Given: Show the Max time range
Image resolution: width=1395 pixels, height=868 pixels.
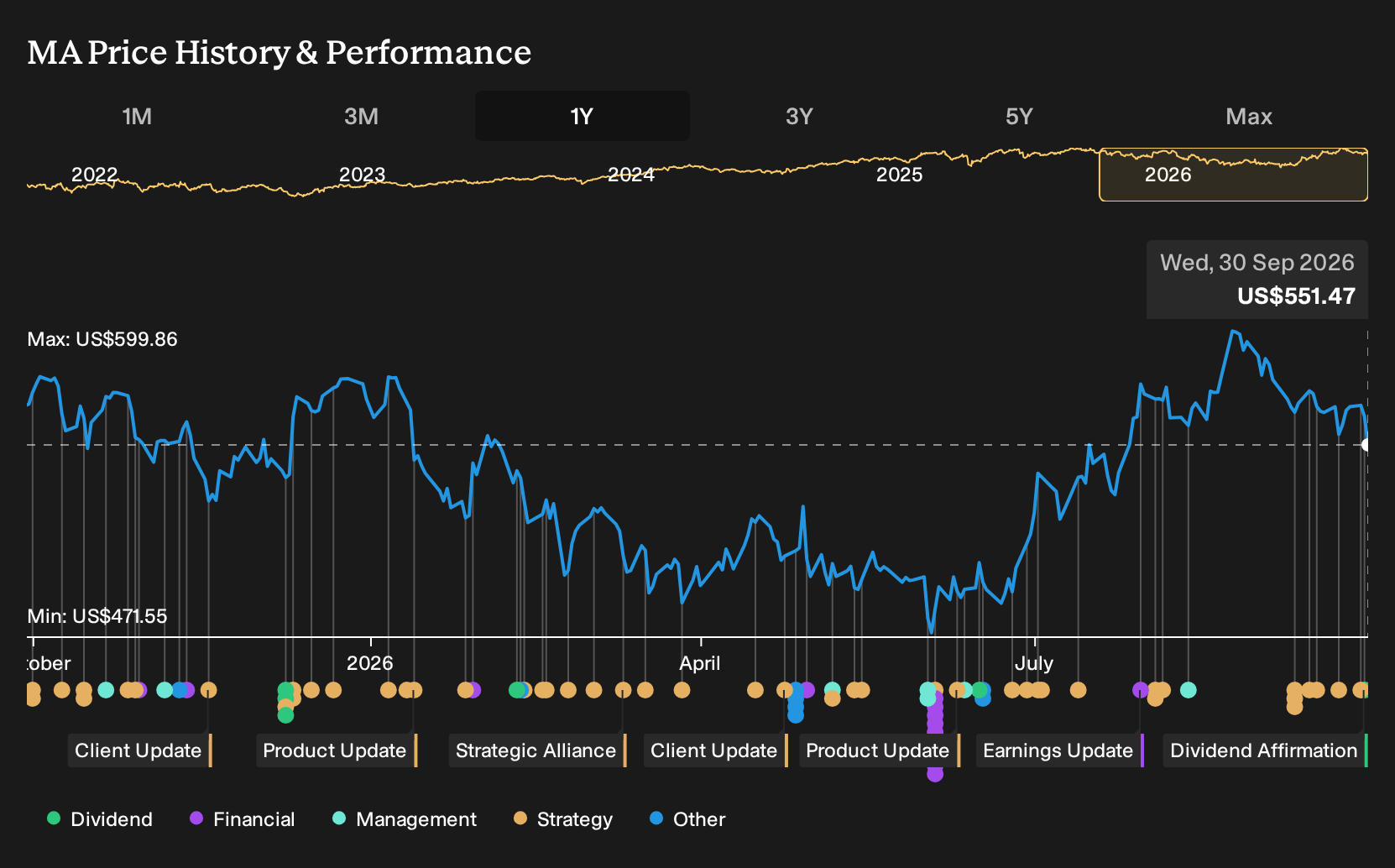Looking at the screenshot, I should (1249, 116).
